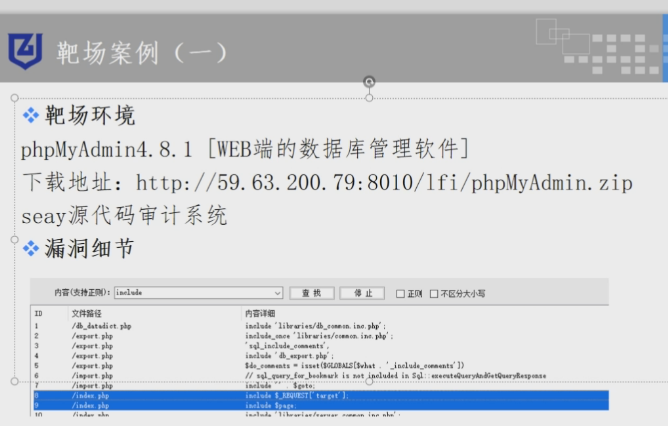Click the ID column header
668x426 pixels.
pos(38,314)
